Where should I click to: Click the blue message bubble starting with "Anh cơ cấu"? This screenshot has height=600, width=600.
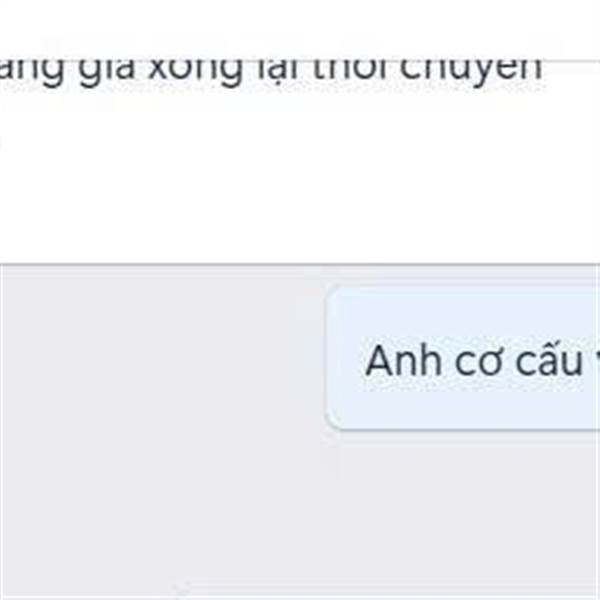(x=463, y=359)
